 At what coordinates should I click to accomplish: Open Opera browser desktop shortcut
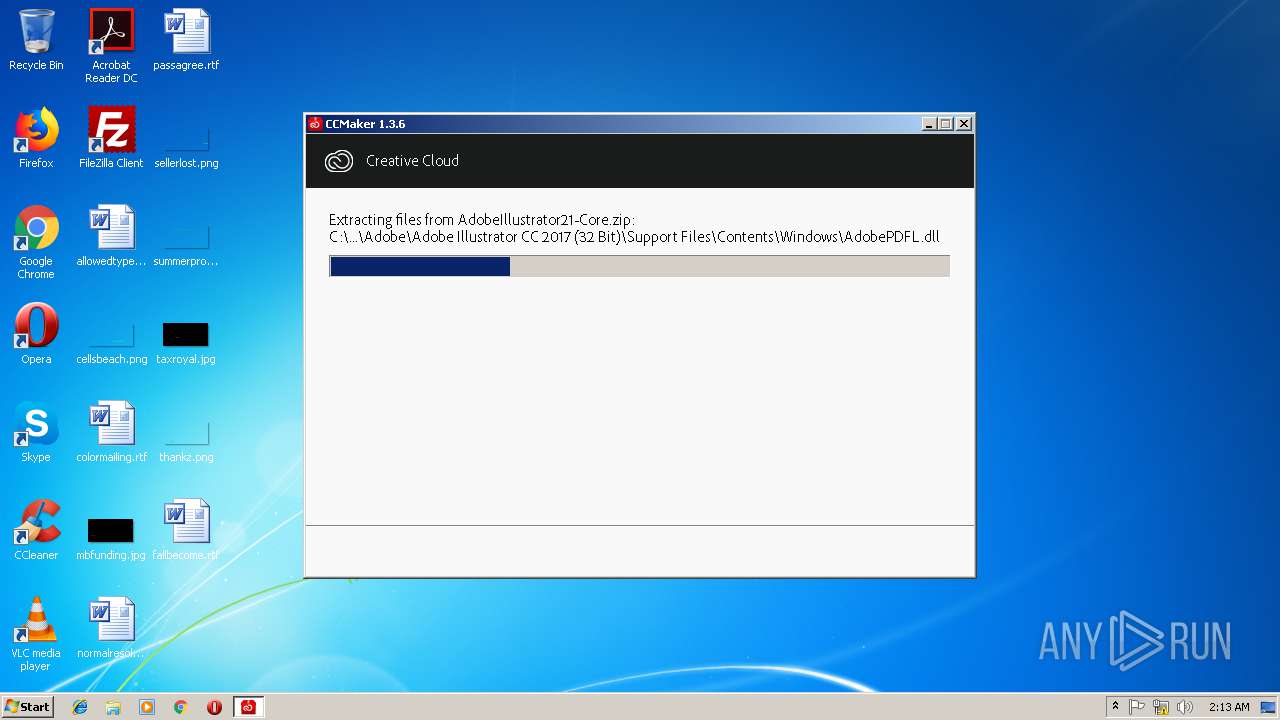[36, 334]
